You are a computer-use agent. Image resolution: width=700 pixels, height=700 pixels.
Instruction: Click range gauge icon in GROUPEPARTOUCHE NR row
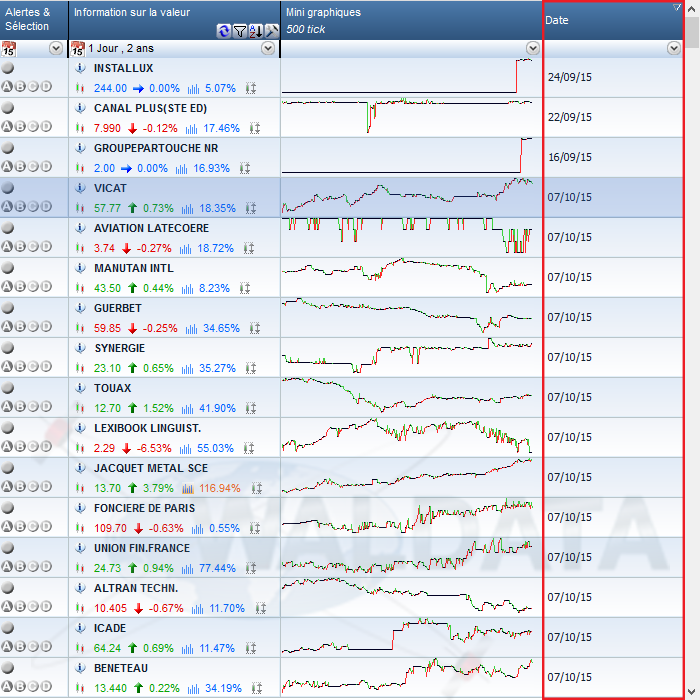click(245, 168)
